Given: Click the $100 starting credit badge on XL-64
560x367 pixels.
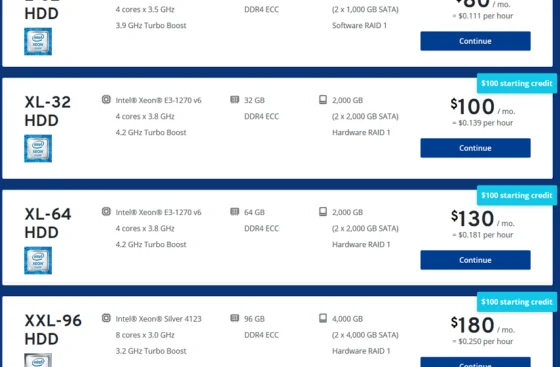Looking at the screenshot, I should (x=517, y=196).
